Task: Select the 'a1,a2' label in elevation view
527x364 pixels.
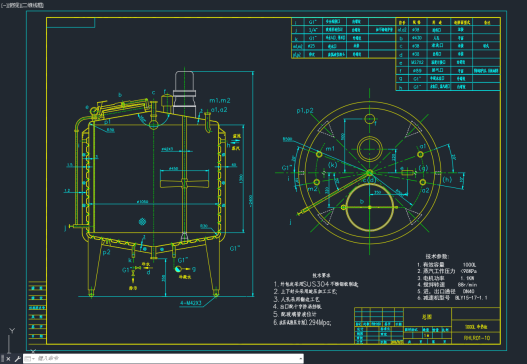Action: [219, 110]
